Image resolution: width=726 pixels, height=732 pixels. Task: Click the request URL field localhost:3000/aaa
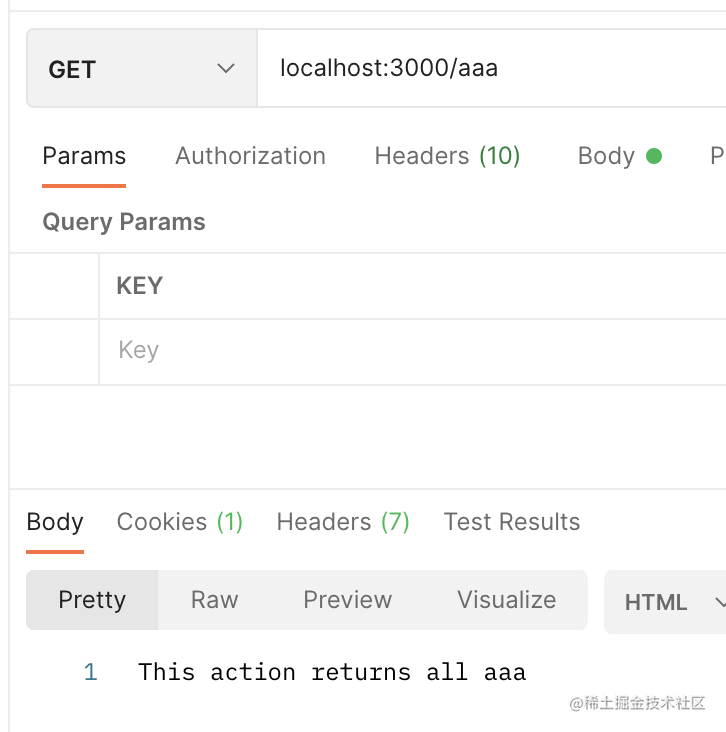click(490, 69)
